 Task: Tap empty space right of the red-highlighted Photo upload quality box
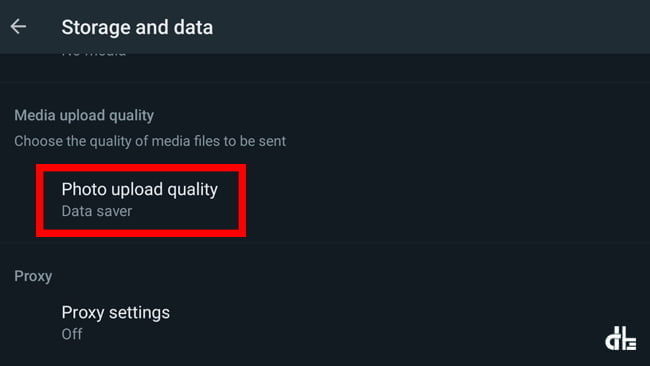pos(448,201)
